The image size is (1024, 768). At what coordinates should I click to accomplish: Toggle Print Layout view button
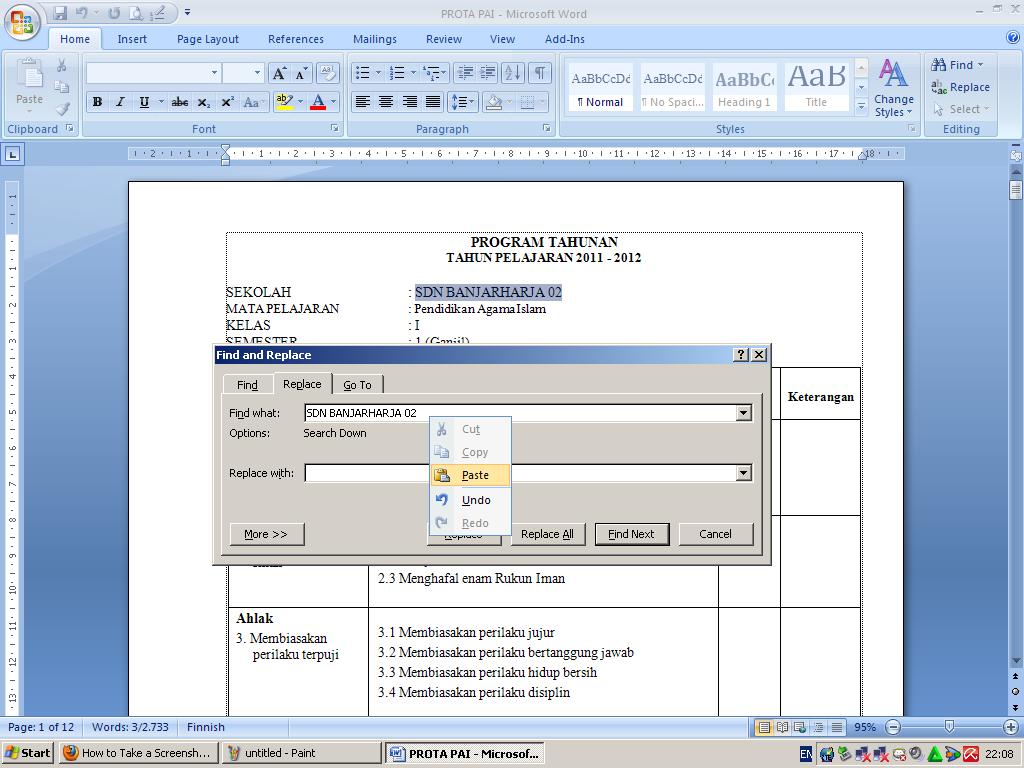[x=763, y=727]
